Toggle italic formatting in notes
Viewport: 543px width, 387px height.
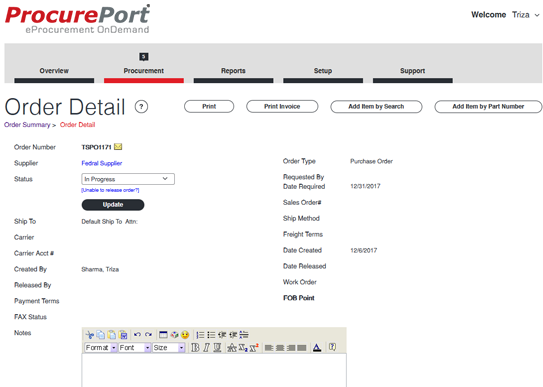click(x=206, y=348)
